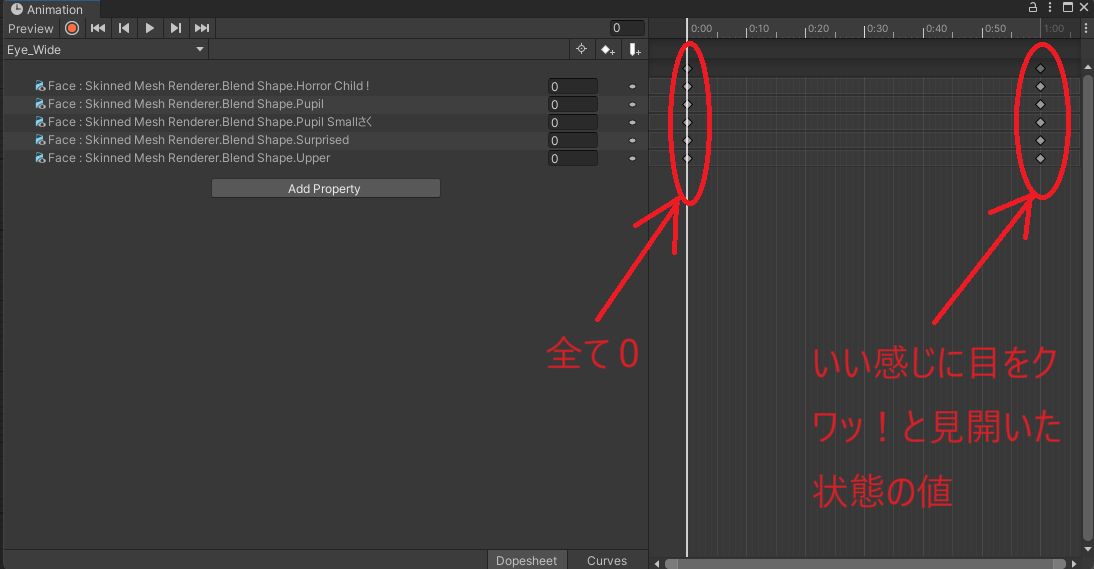Image resolution: width=1094 pixels, height=569 pixels.
Task: Open key options dot for Pupil Small
Action: pyautogui.click(x=632, y=123)
